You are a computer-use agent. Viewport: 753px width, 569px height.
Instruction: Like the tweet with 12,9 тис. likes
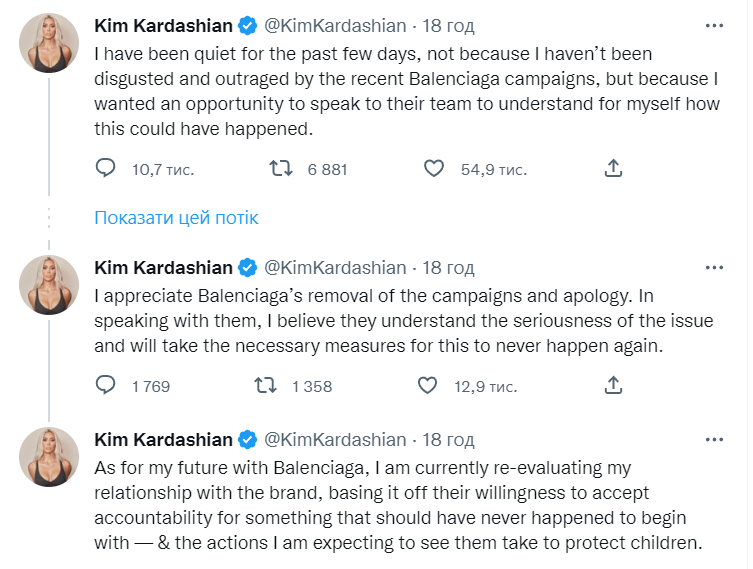427,385
